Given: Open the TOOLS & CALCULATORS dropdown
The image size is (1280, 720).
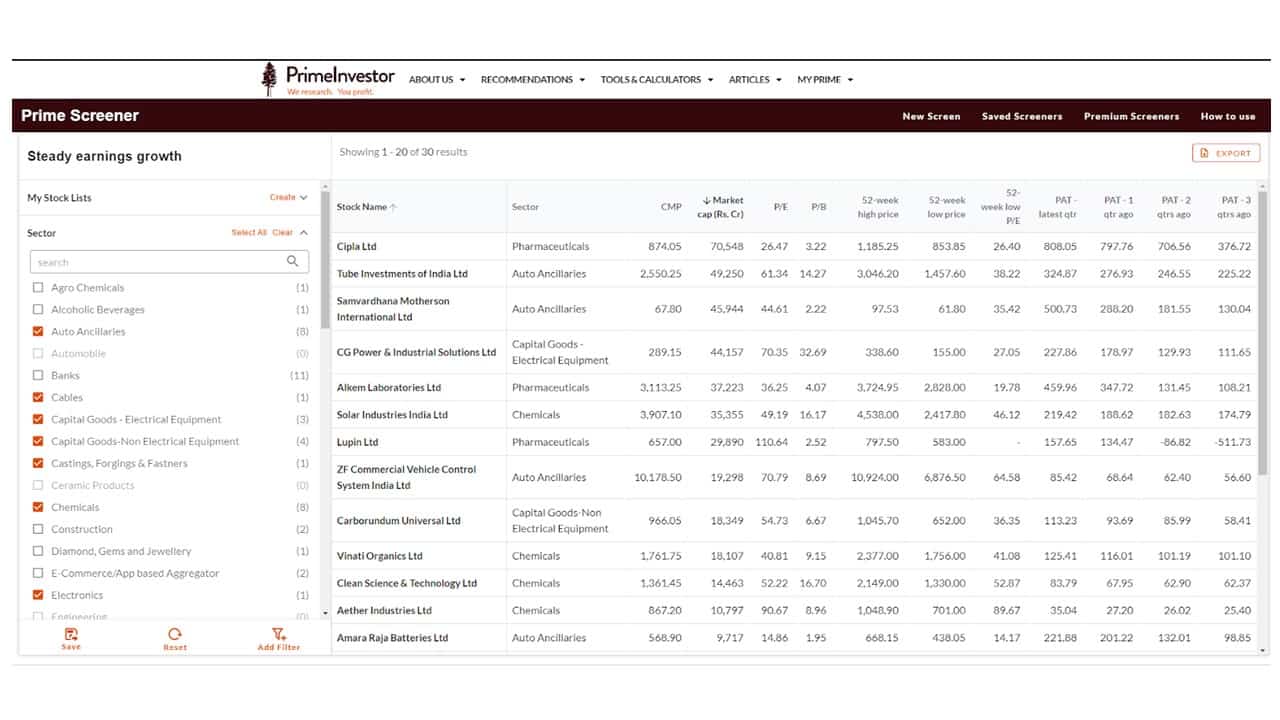Looking at the screenshot, I should coord(657,80).
